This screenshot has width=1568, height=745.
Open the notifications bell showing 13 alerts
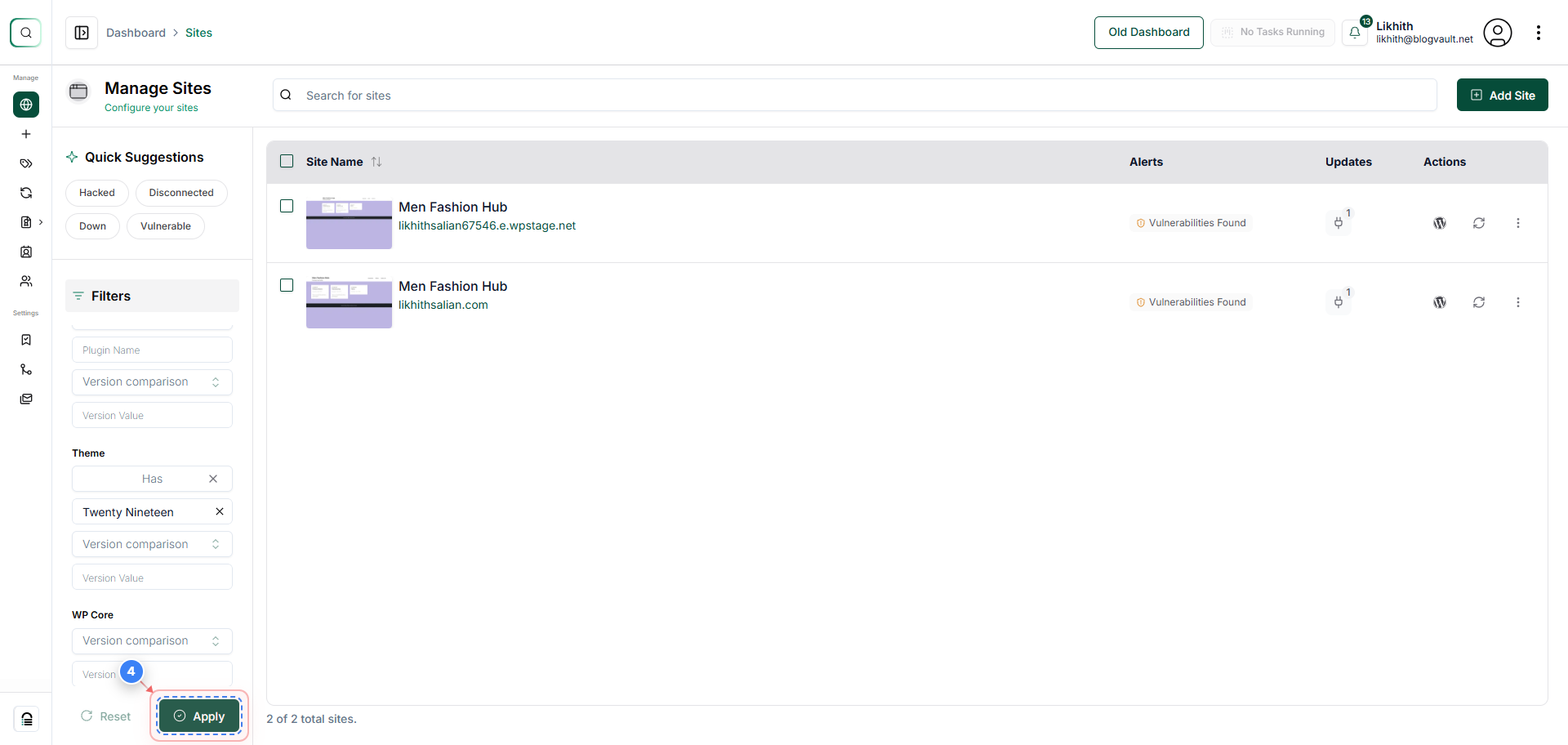(1356, 33)
